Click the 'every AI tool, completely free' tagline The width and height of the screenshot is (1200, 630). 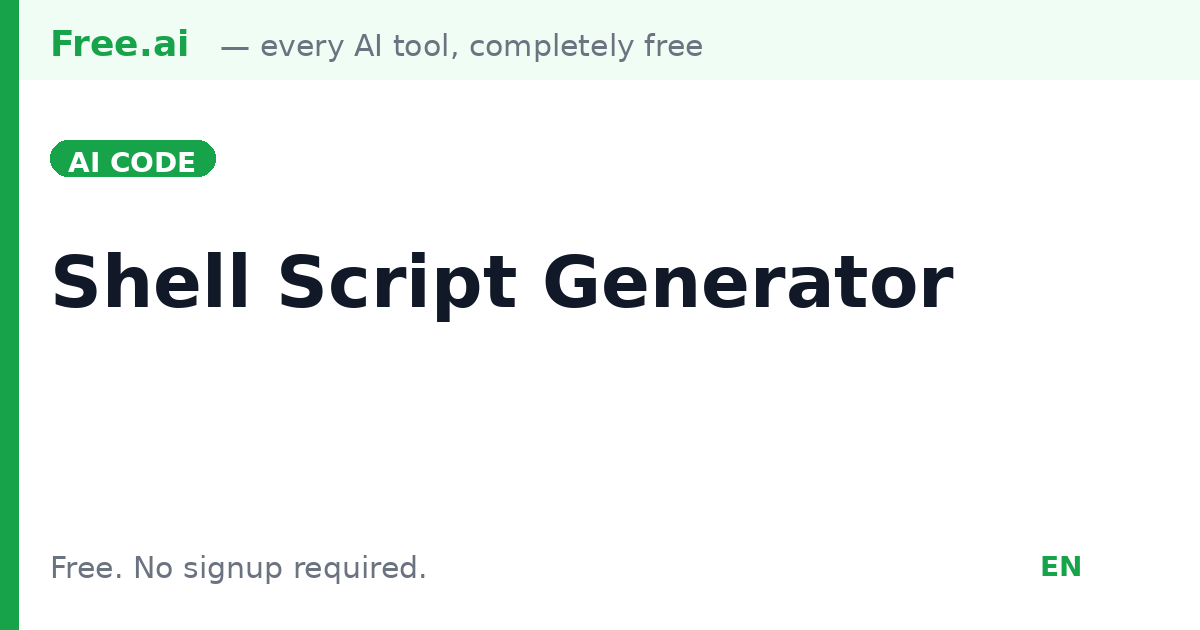click(481, 47)
